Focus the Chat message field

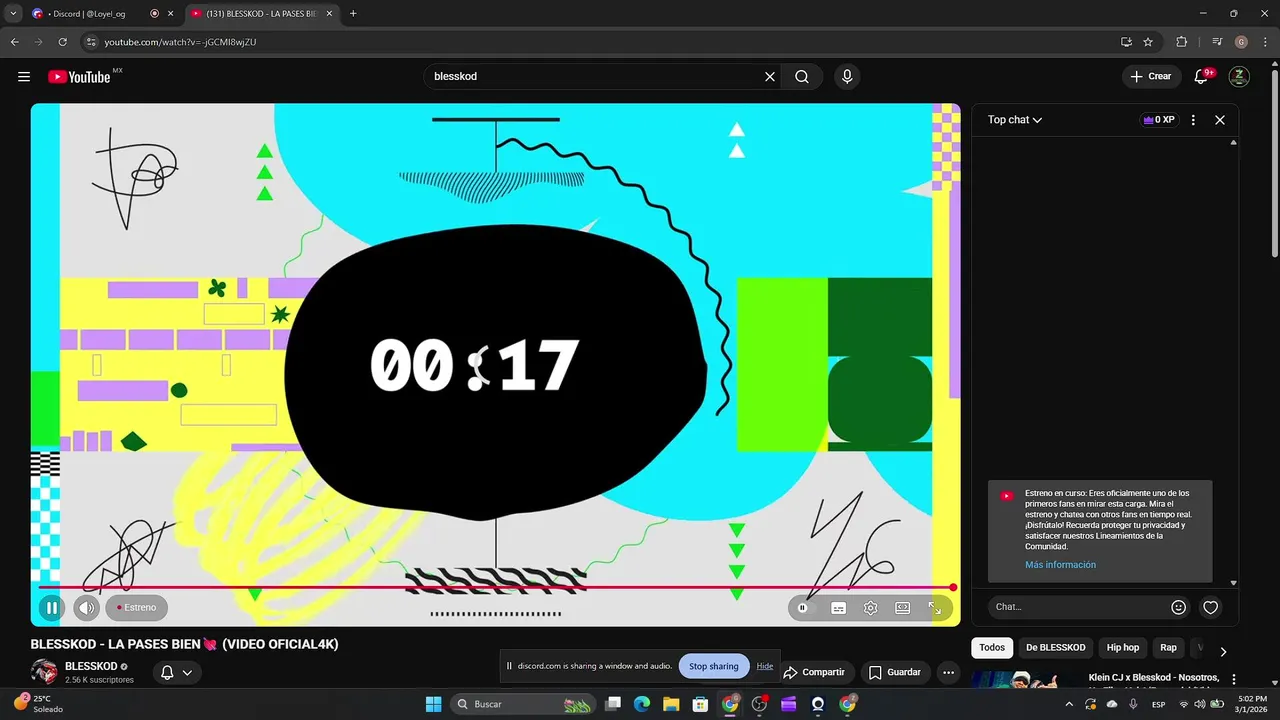pyautogui.click(x=1078, y=607)
